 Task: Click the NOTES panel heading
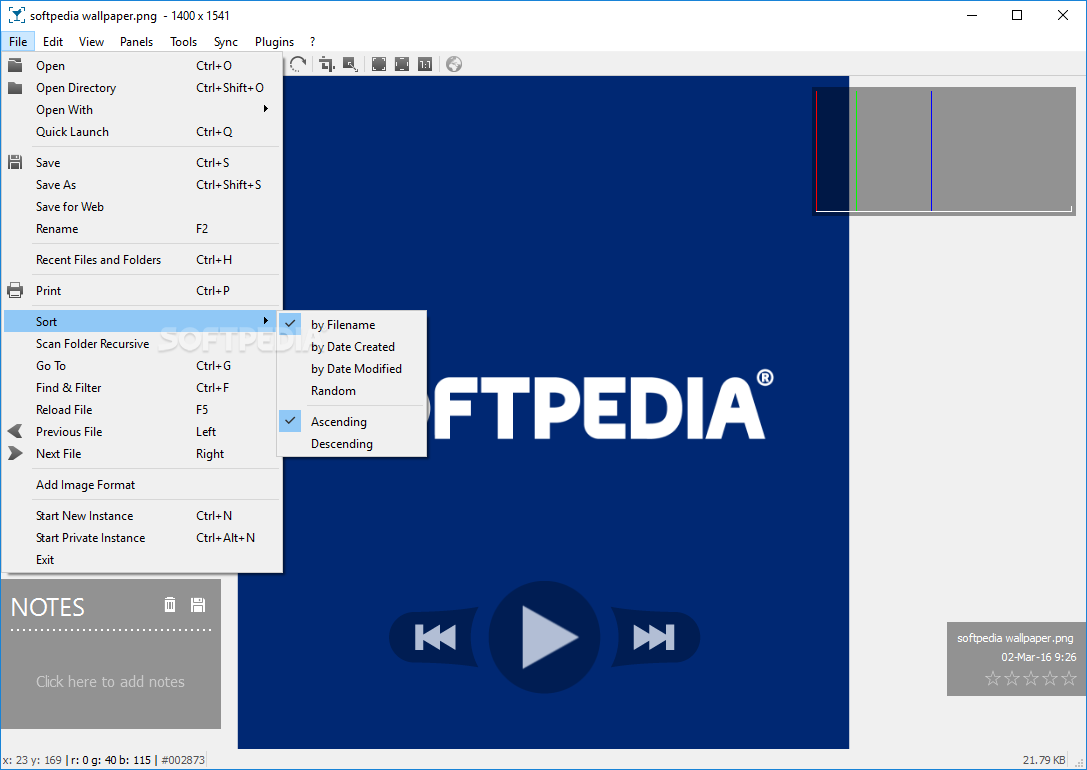pyautogui.click(x=48, y=607)
